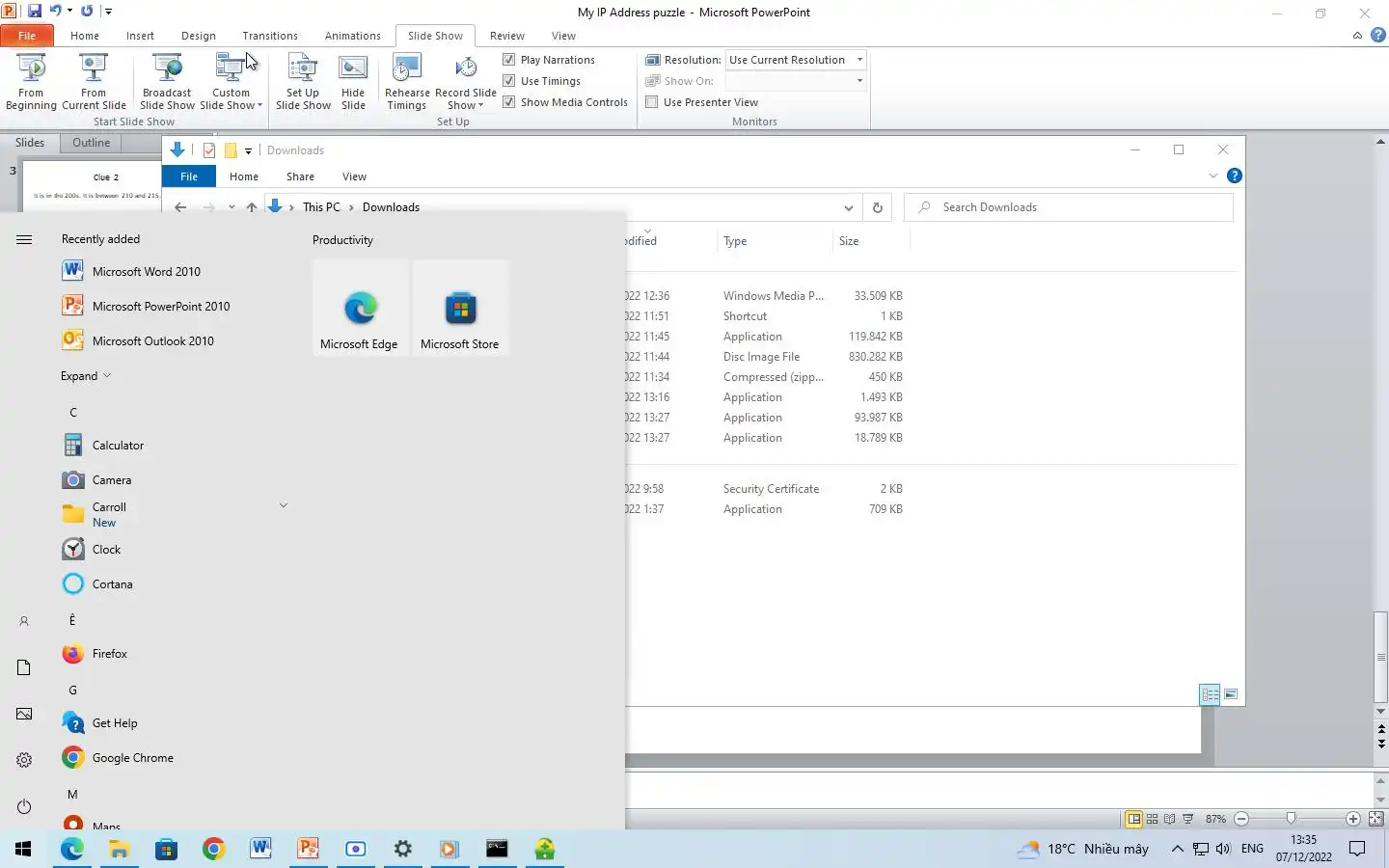This screenshot has height=868, width=1389.
Task: Open Record Slide Show dropdown
Action: [x=465, y=83]
